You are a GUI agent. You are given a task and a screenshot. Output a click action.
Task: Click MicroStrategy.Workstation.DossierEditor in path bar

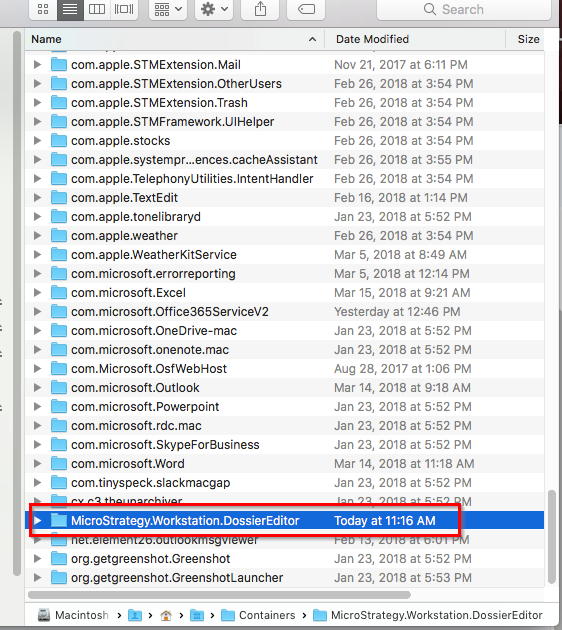click(x=428, y=615)
